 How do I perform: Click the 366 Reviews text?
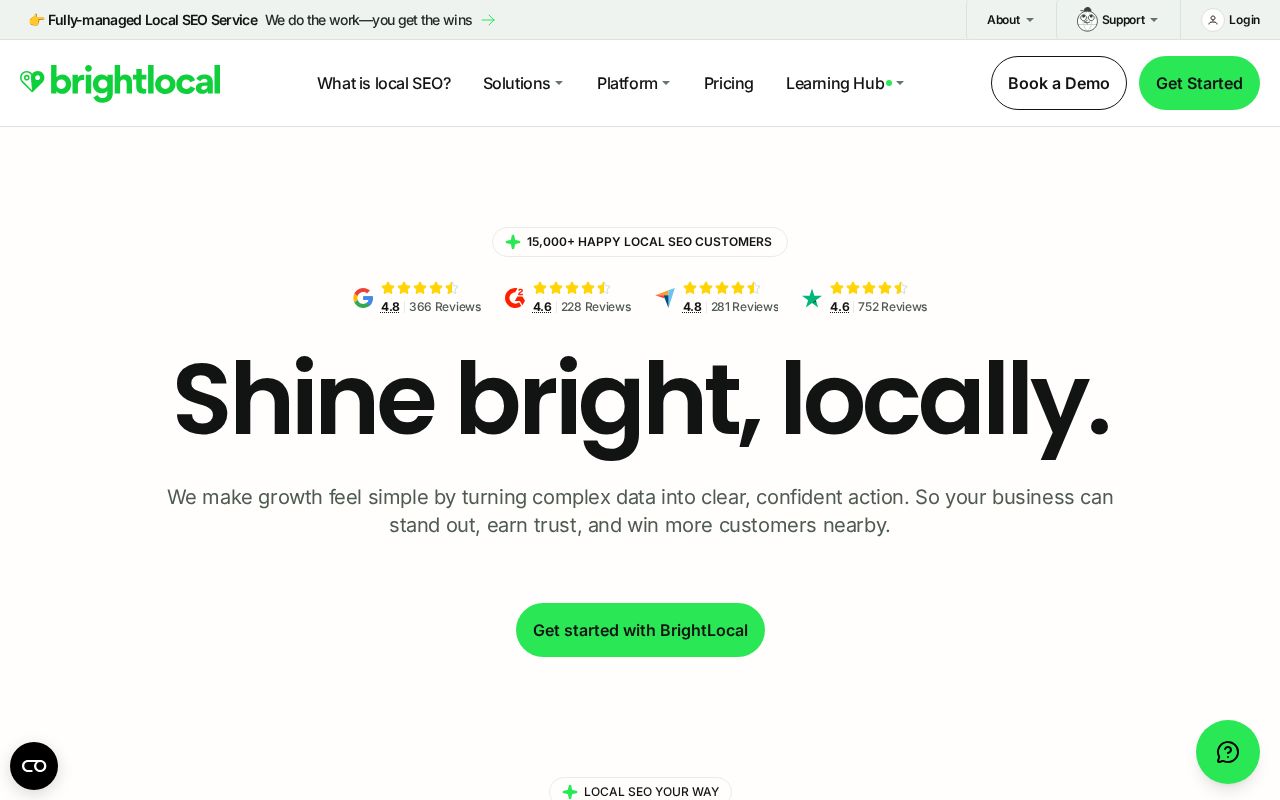[x=445, y=307]
